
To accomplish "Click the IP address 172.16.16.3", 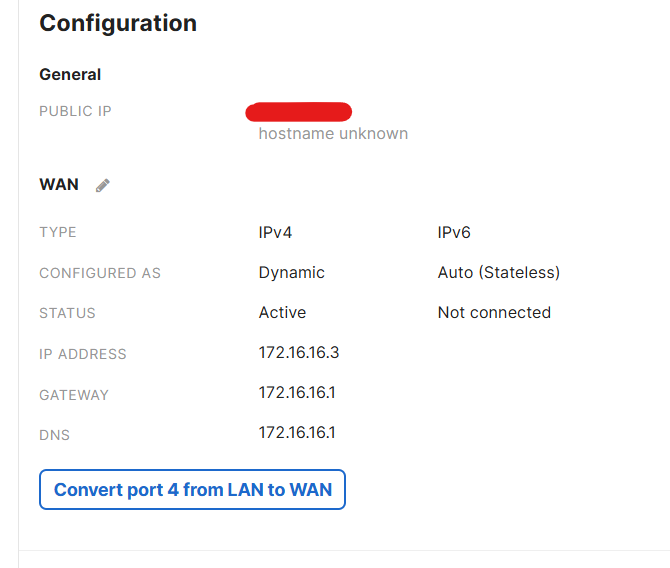I will pyautogui.click(x=299, y=353).
